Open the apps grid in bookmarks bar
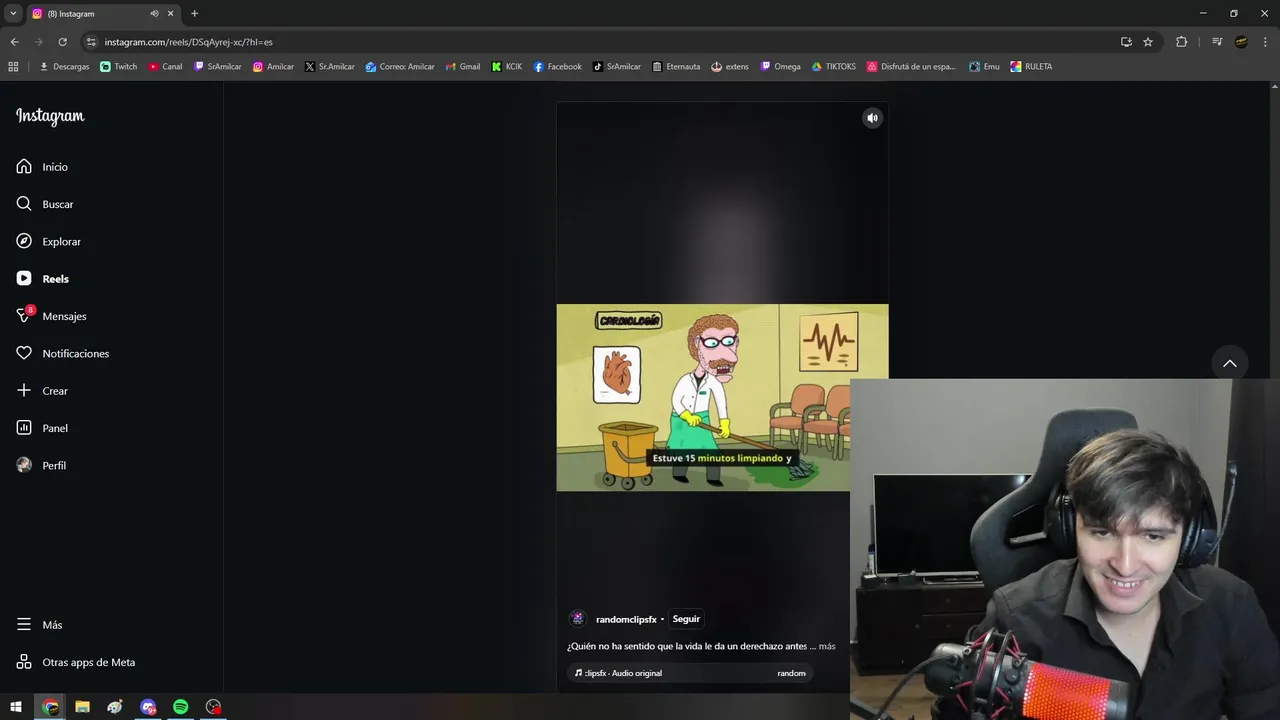The image size is (1280, 720). pos(13,67)
